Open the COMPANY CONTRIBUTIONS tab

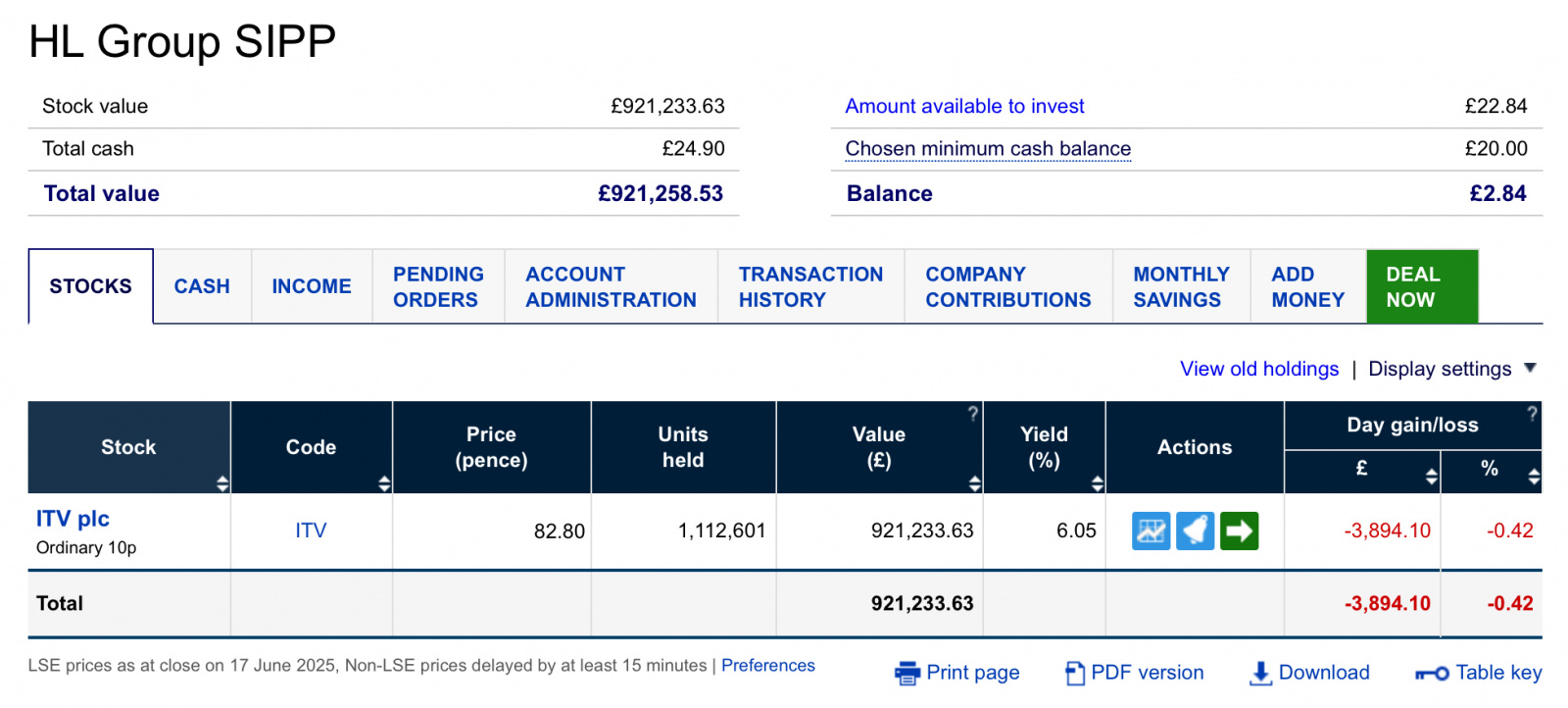(1007, 286)
